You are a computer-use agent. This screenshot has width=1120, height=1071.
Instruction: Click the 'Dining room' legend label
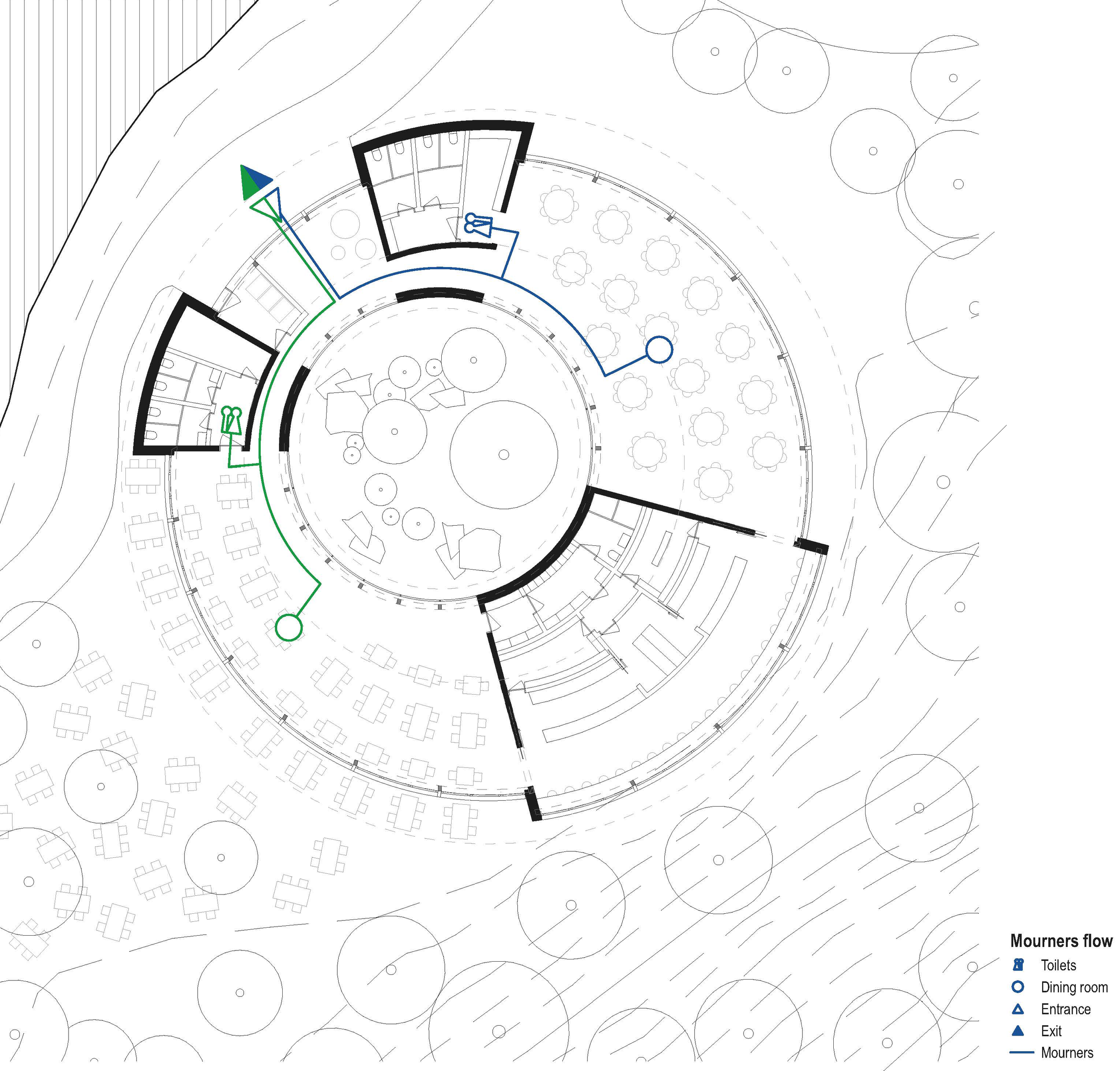(1074, 987)
